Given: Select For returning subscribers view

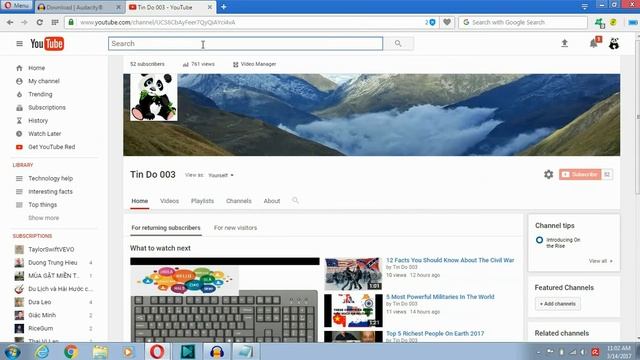Looking at the screenshot, I should [166, 228].
